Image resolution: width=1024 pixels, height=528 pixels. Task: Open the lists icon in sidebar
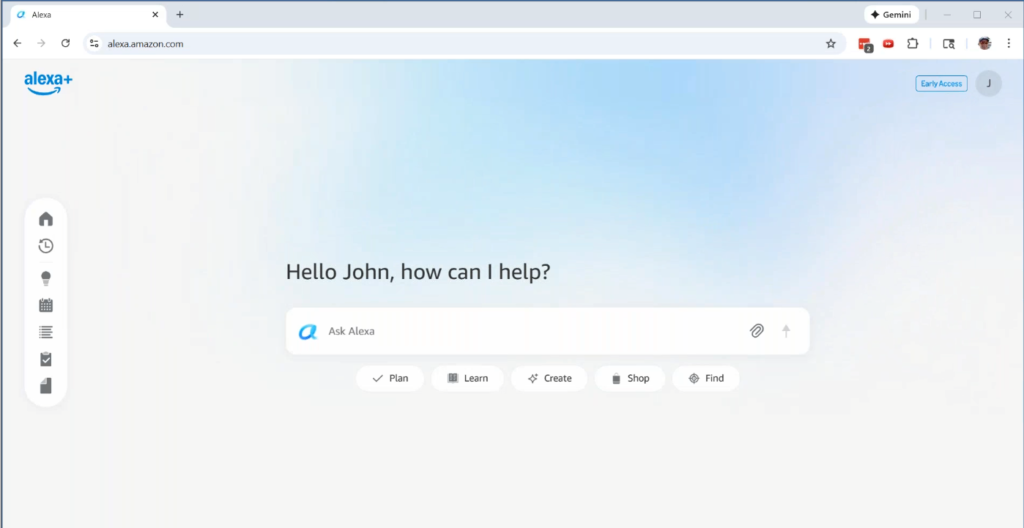46,332
